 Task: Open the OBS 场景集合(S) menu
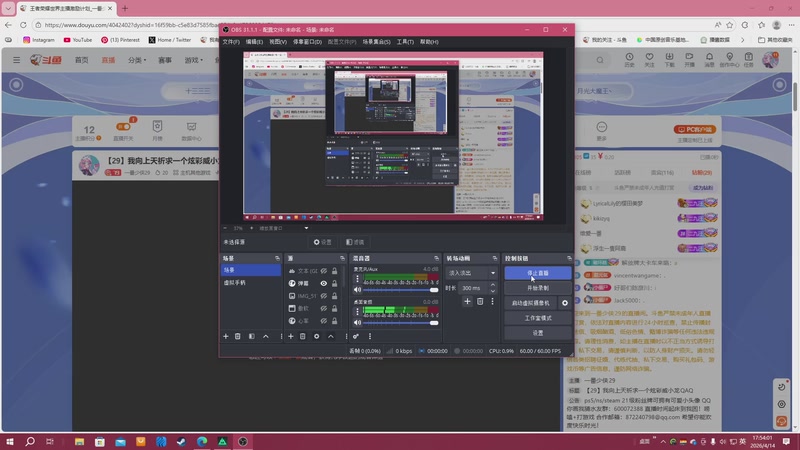377,42
